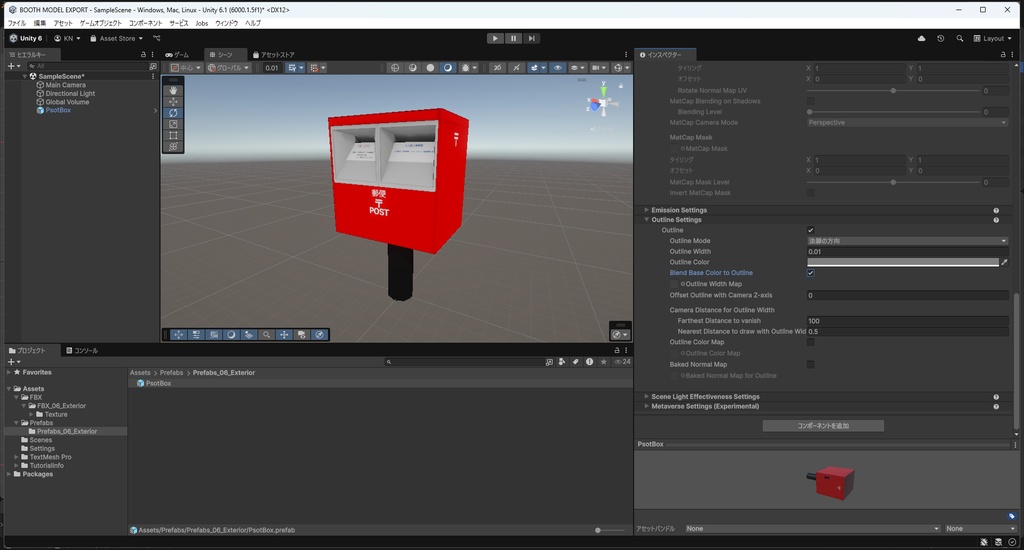Open Outline Mode dropdown

(x=907, y=241)
